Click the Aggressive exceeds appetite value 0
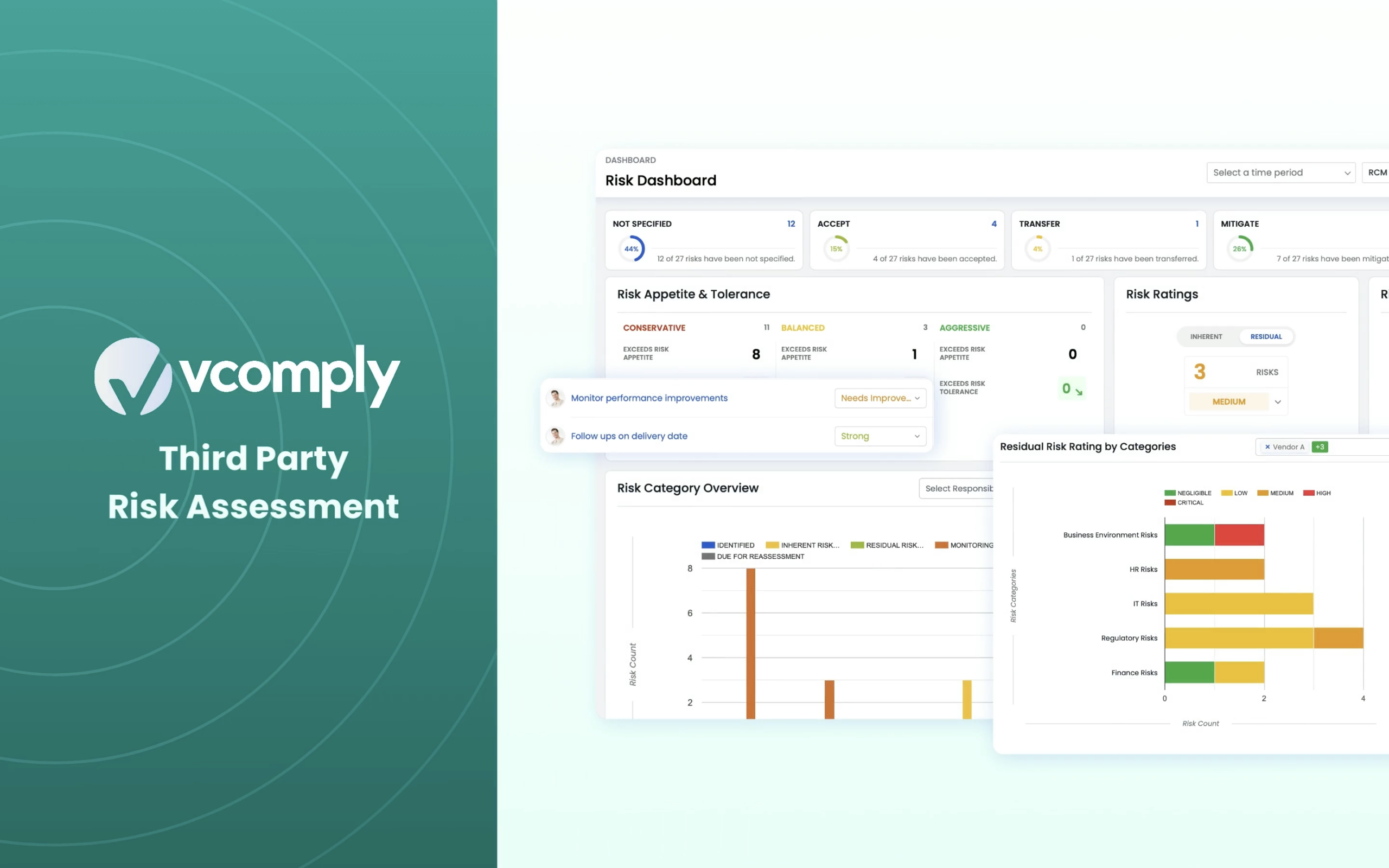 tap(1072, 354)
